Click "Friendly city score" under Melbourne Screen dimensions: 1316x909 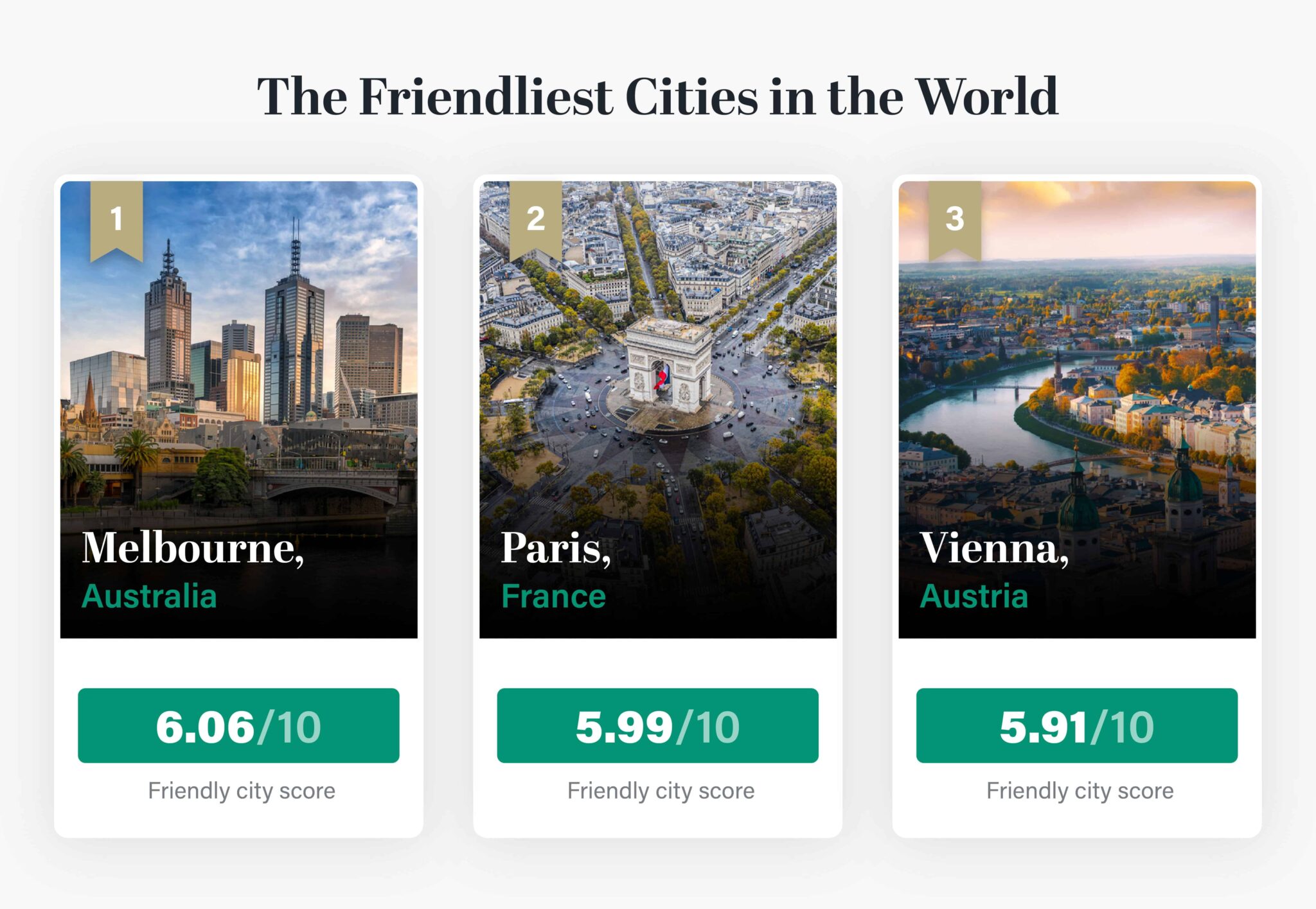tap(242, 790)
